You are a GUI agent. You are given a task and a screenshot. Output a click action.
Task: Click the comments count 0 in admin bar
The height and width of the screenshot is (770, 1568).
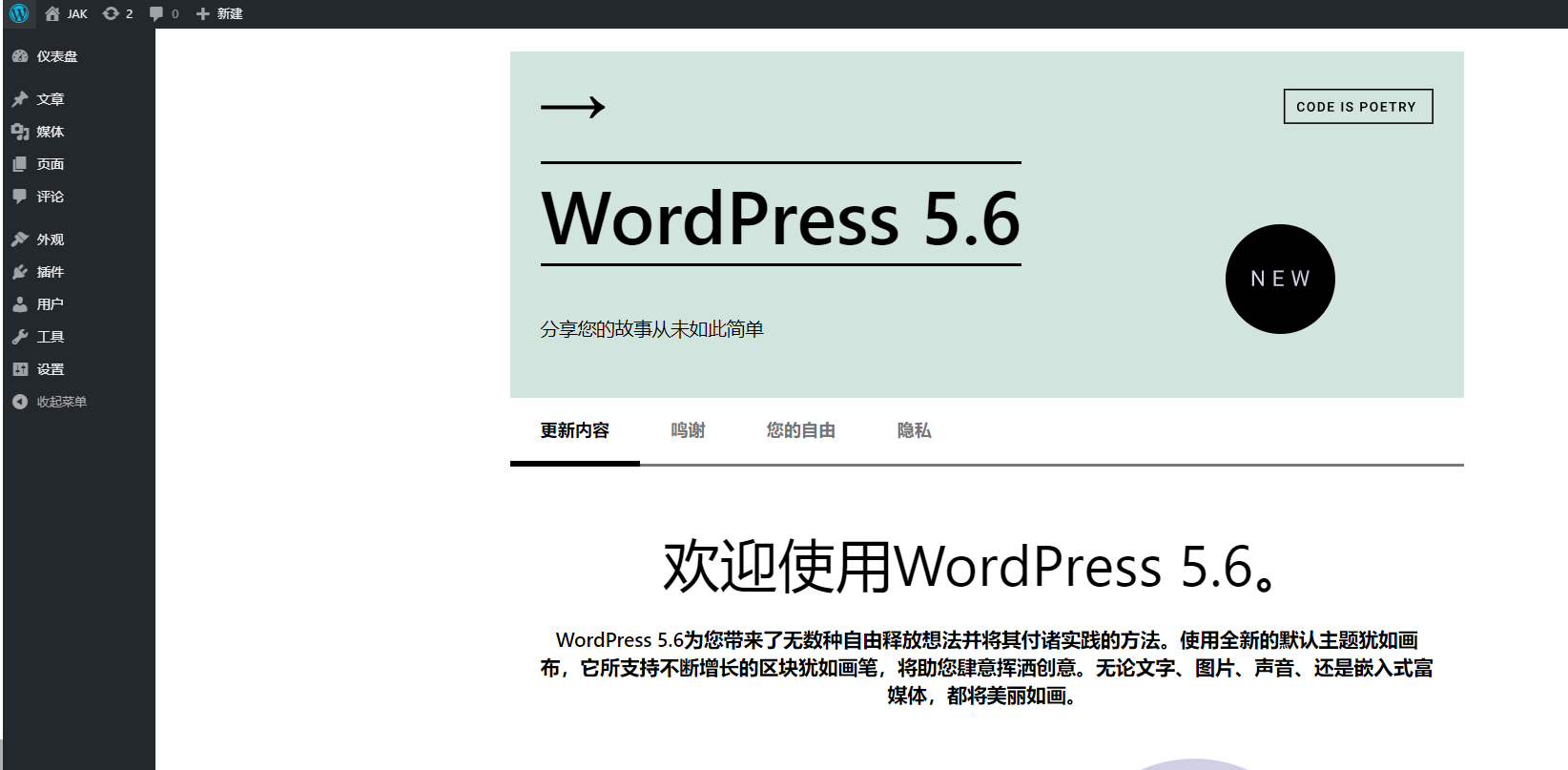[x=175, y=13]
